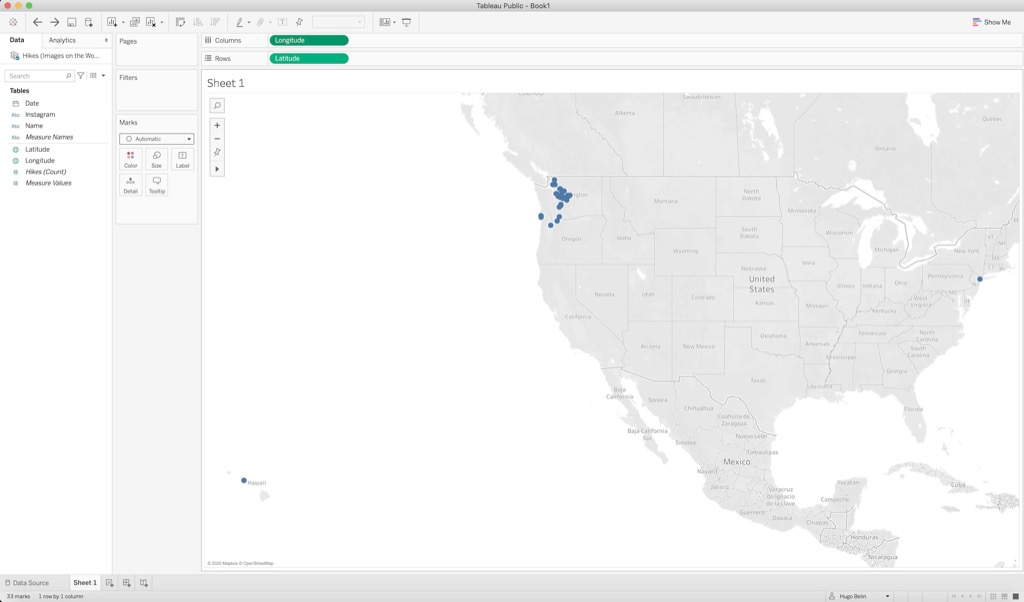Open the Automatic mark type dropdown
Screen dimensions: 1024x602
tap(156, 138)
